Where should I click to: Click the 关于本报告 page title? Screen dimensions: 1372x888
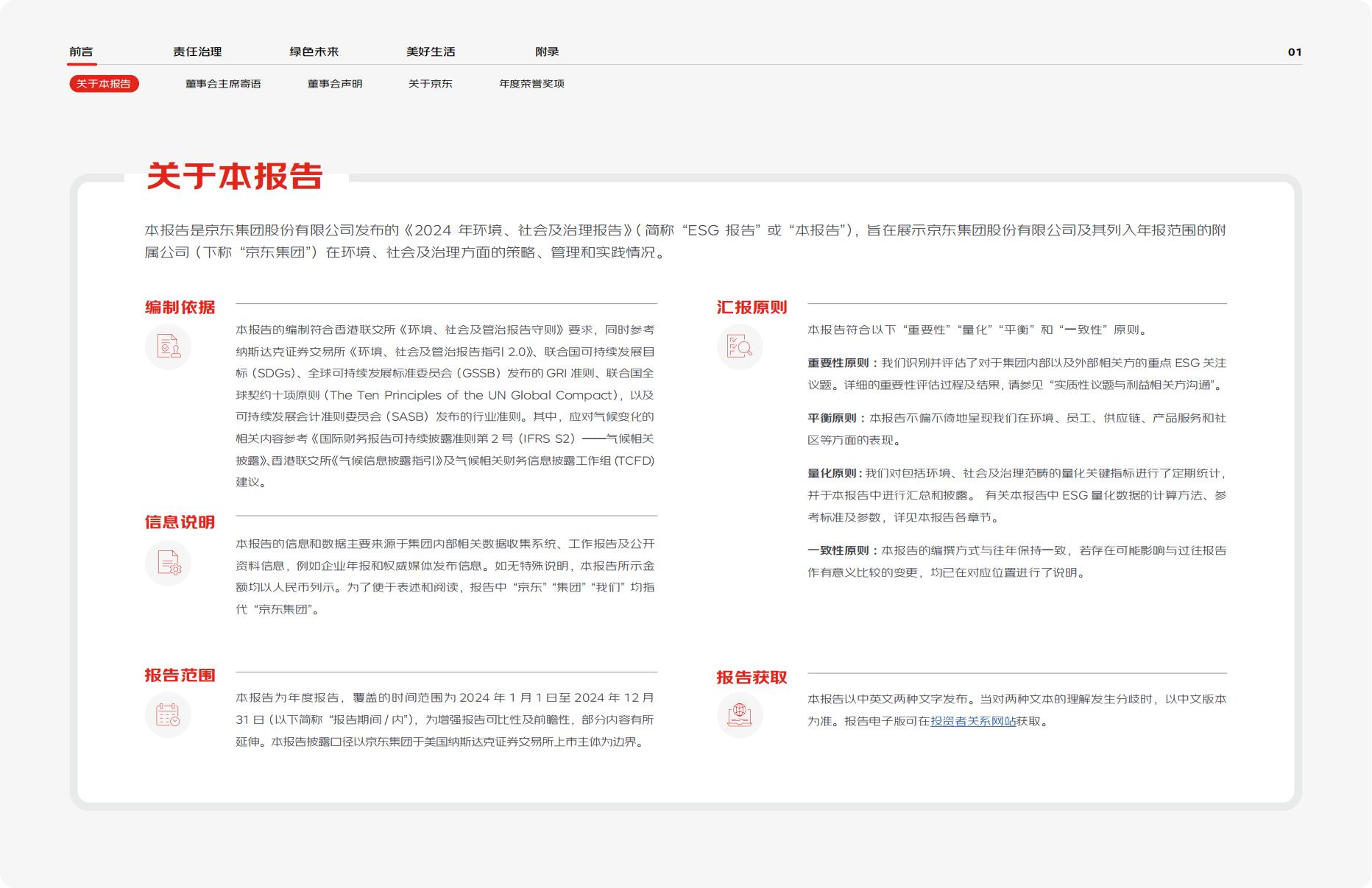click(x=235, y=177)
